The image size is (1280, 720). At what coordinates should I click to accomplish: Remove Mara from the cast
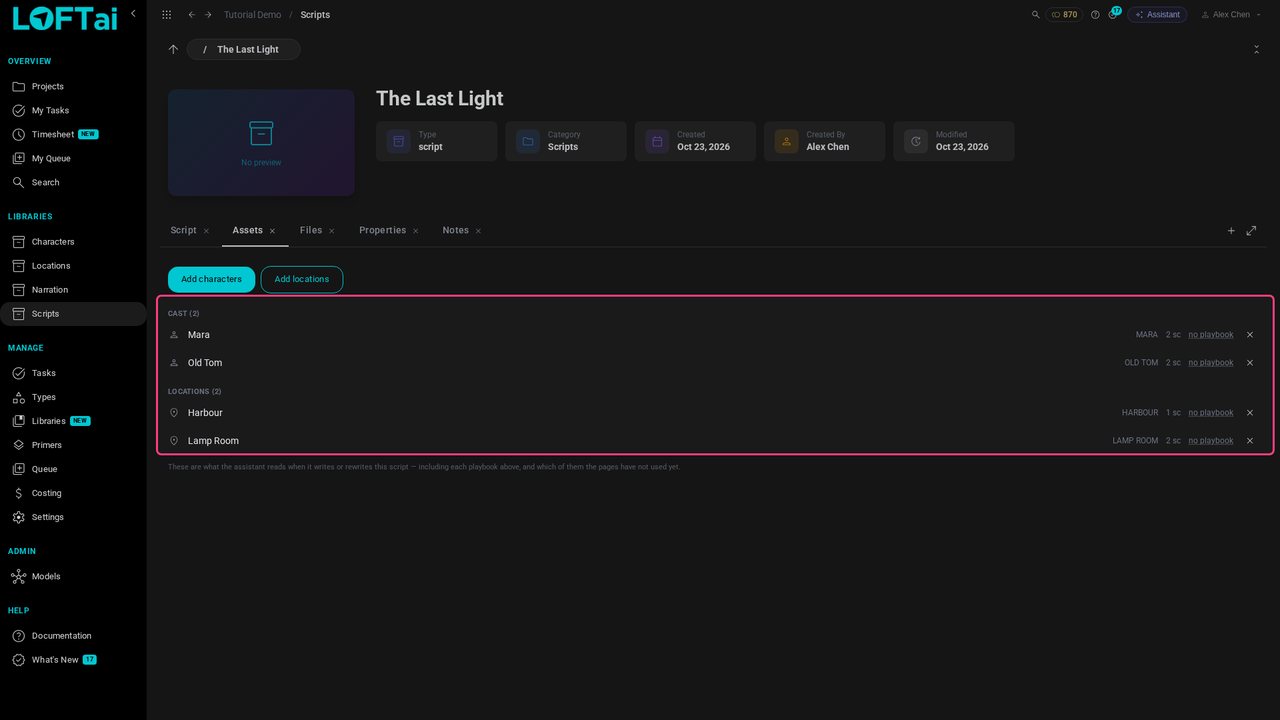(x=1249, y=335)
